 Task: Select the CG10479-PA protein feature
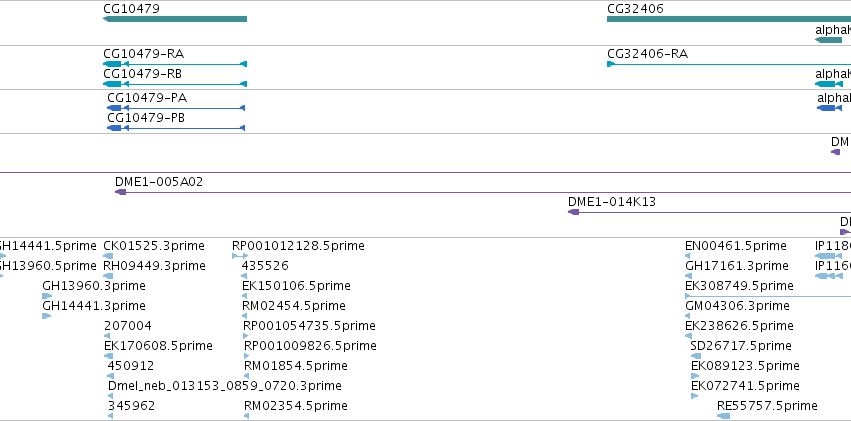coord(176,108)
